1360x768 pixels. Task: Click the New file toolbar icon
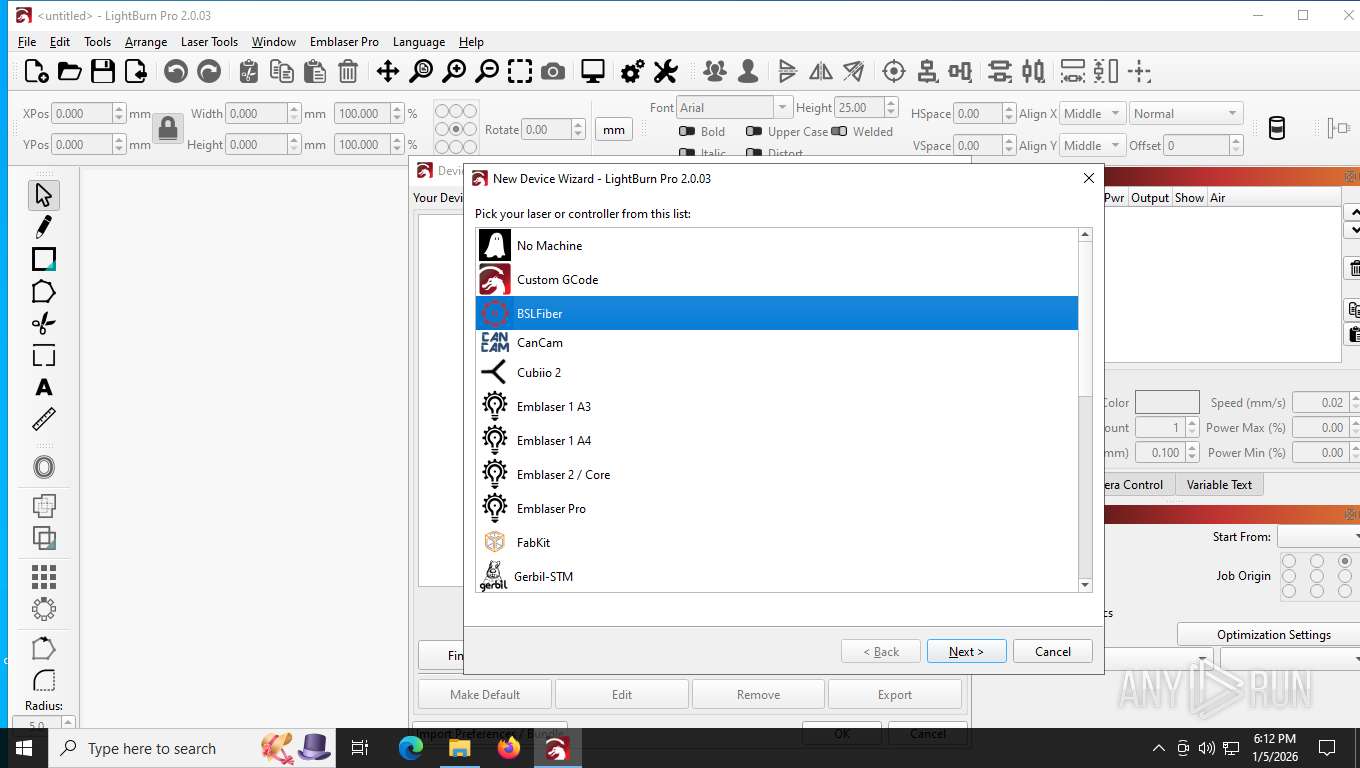[36, 71]
